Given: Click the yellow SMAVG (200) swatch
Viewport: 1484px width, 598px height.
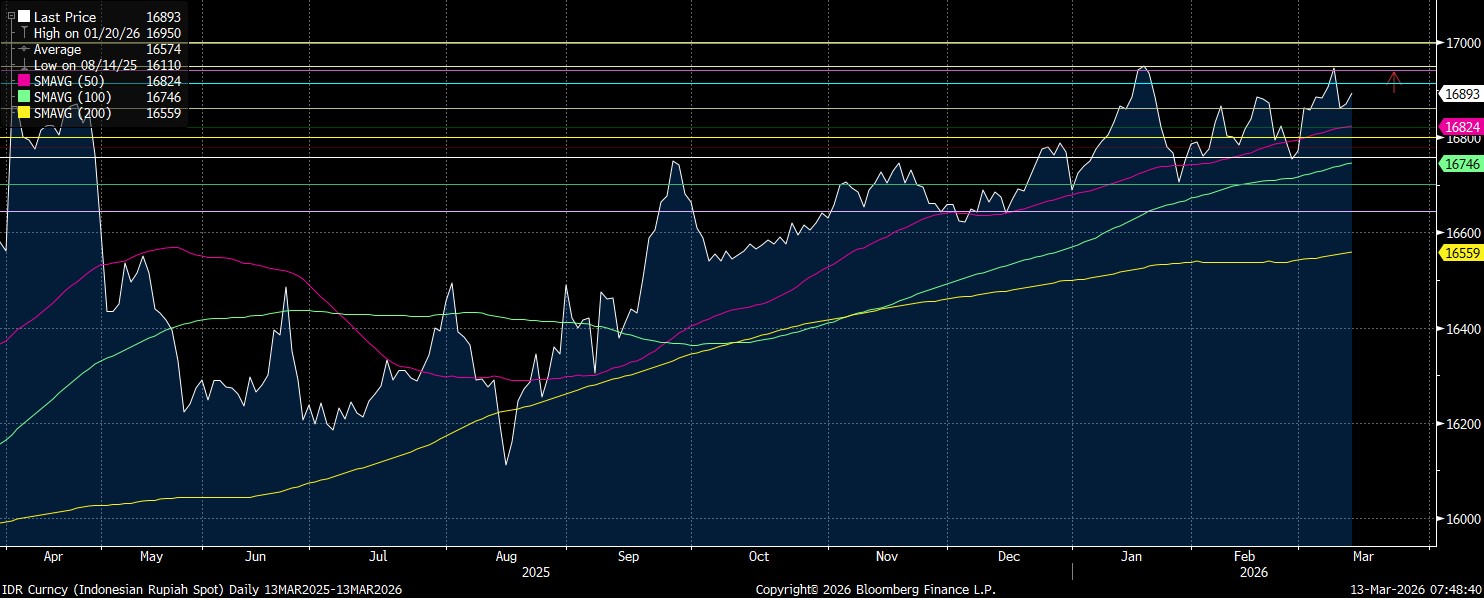Looking at the screenshot, I should coord(24,113).
